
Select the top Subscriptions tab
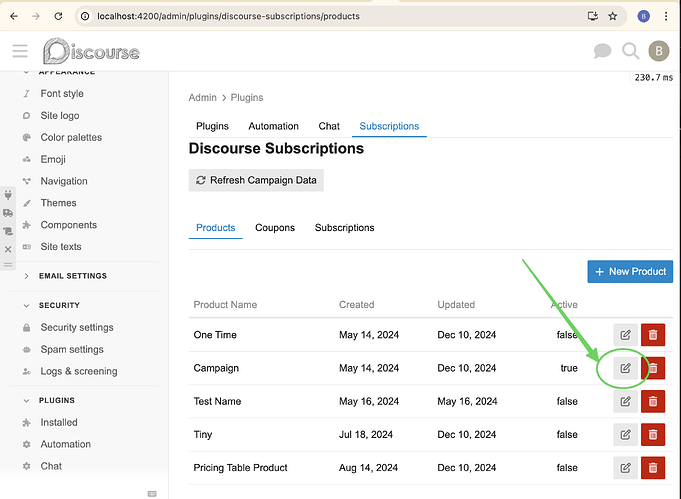(x=389, y=126)
